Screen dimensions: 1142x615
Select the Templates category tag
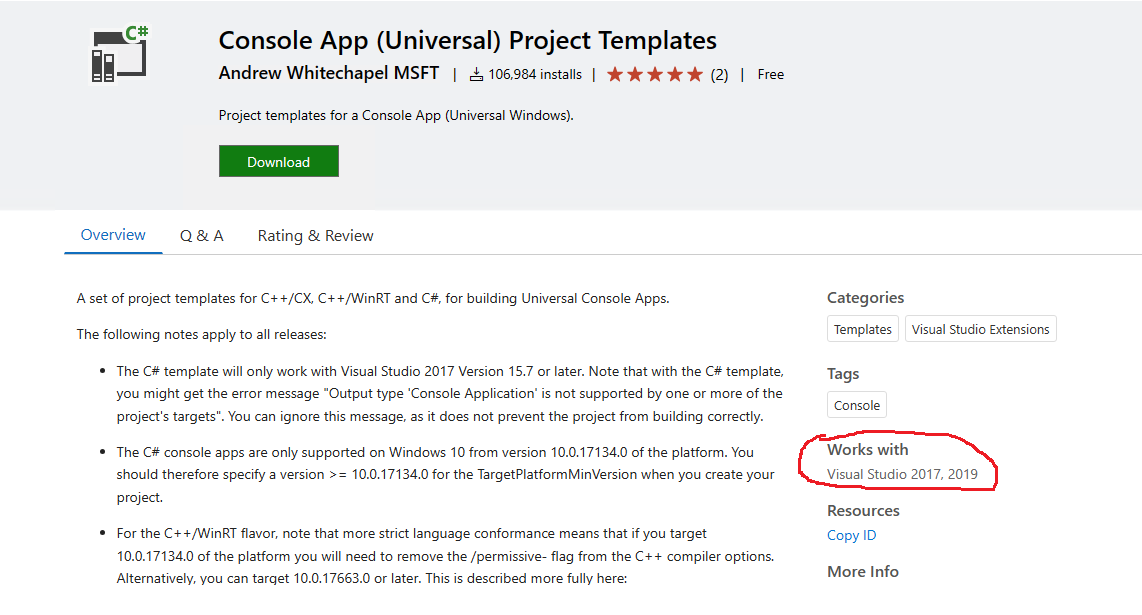[x=862, y=329]
